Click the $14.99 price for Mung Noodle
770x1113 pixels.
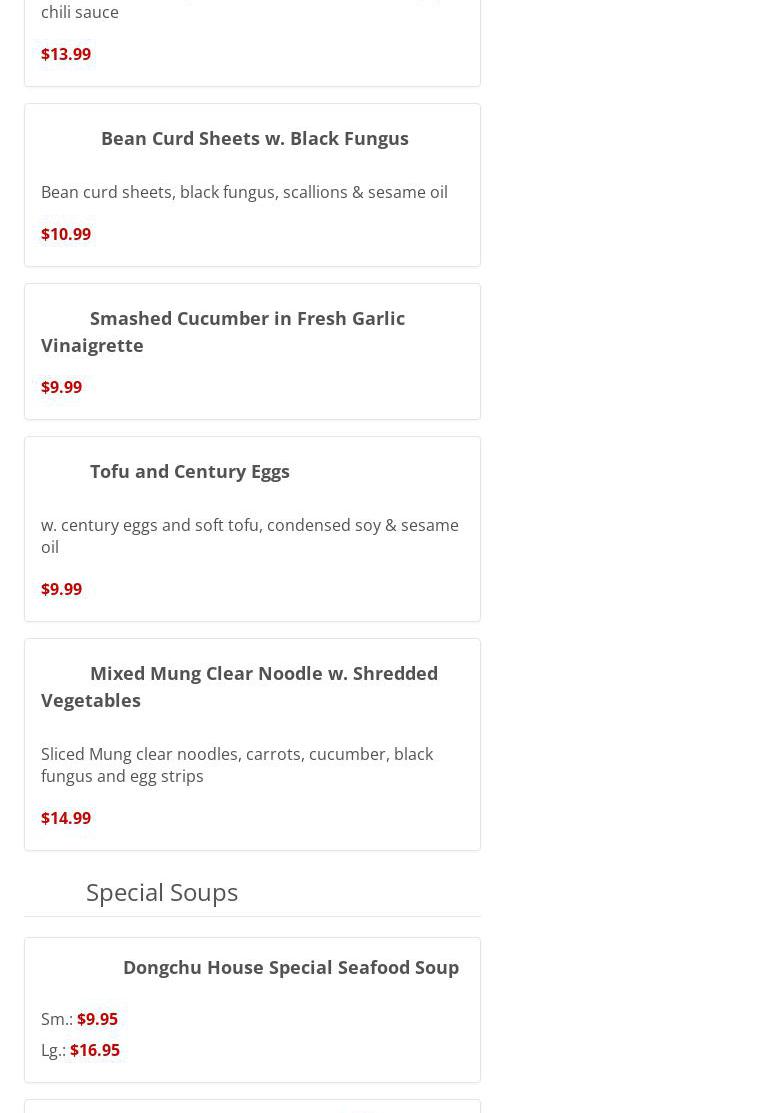tap(66, 818)
